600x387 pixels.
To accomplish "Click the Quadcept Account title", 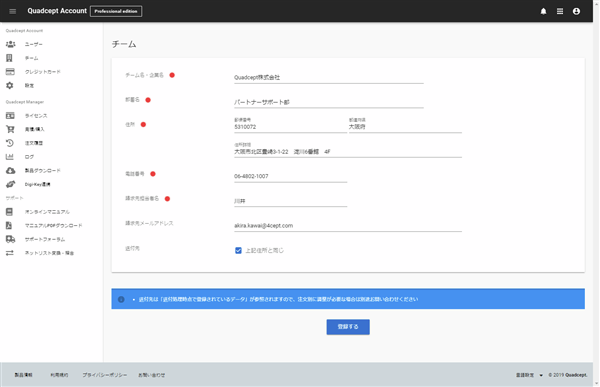I will [57, 11].
